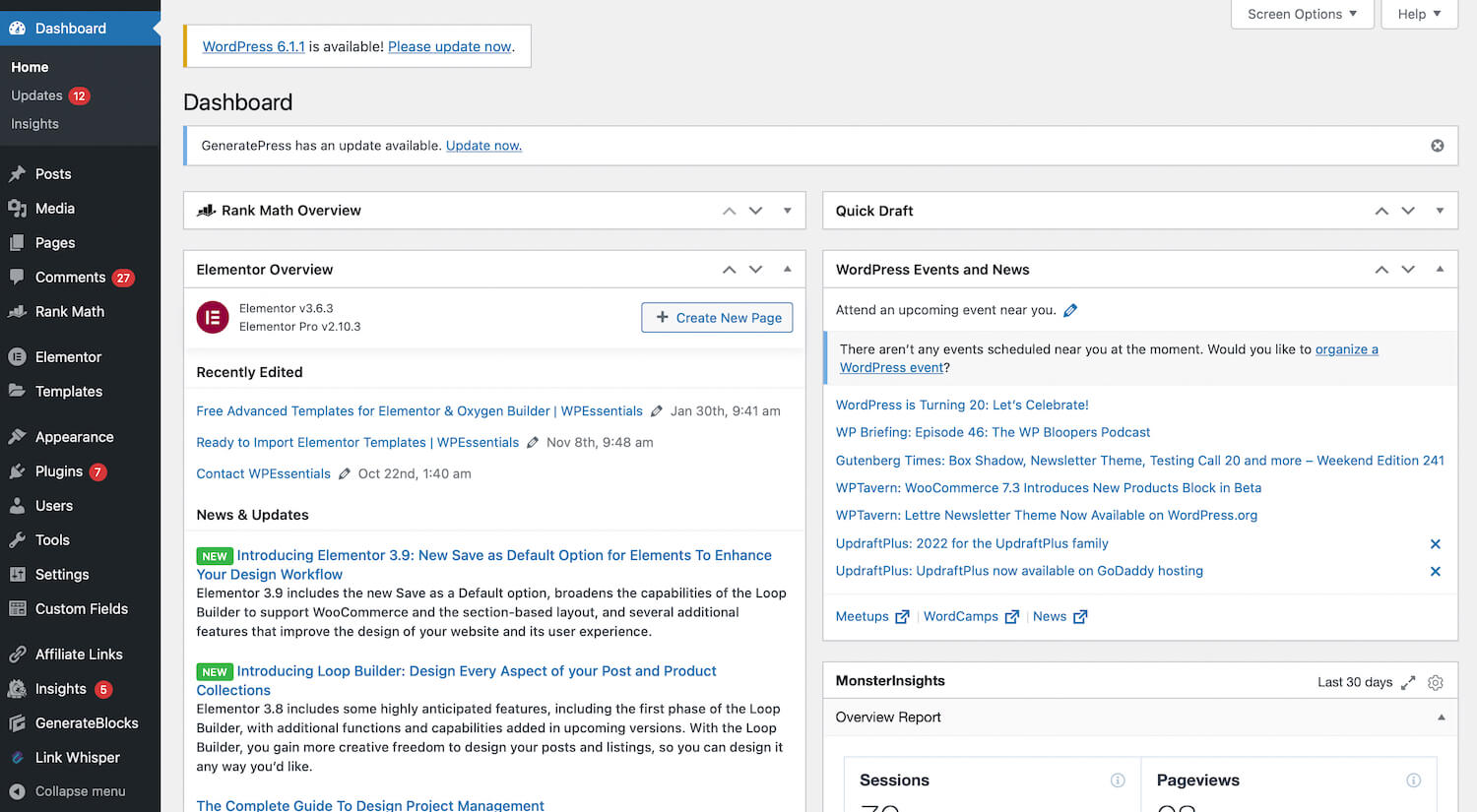The image size is (1477, 812).
Task: Click the Media library icon
Action: click(x=18, y=209)
